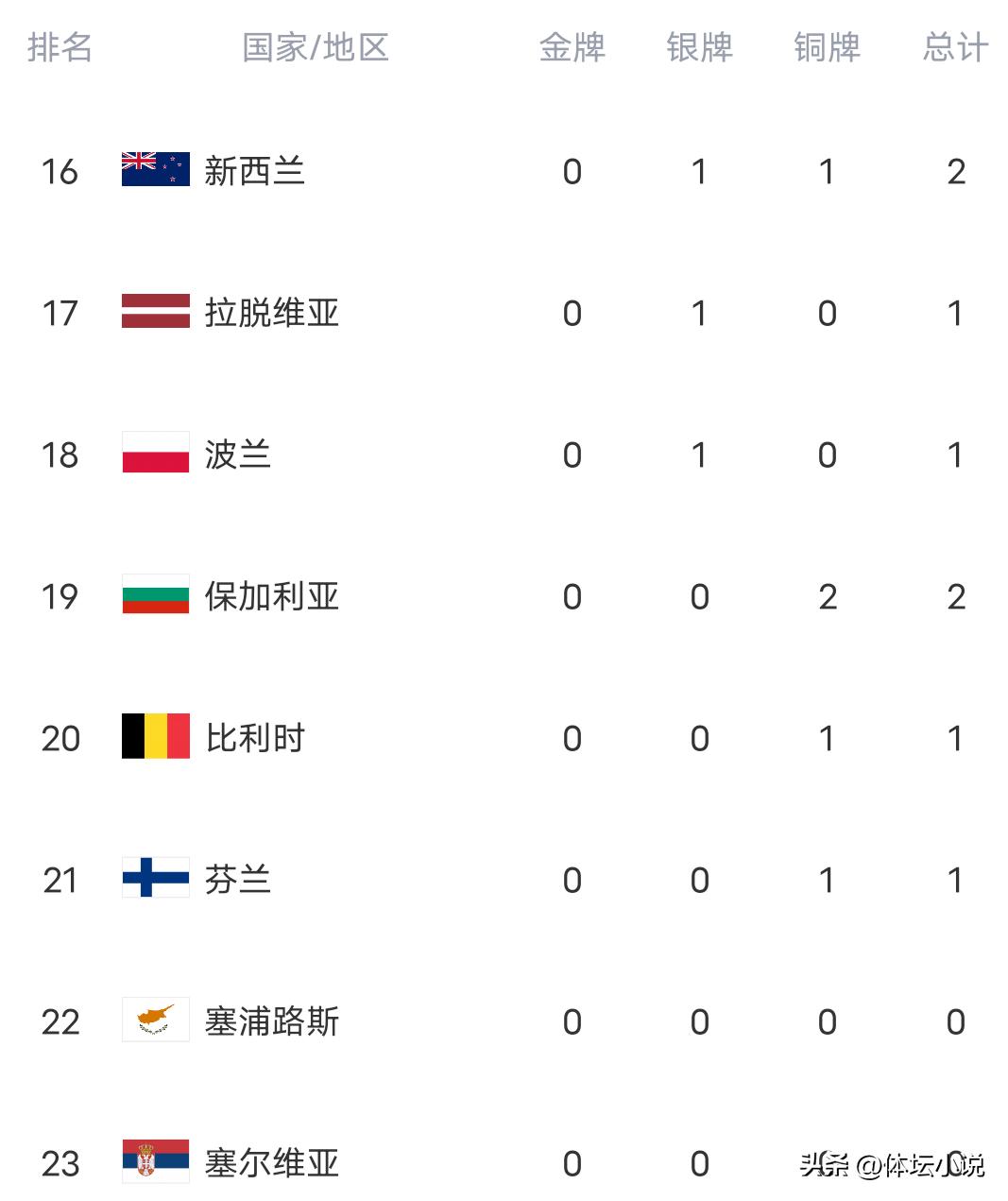Image resolution: width=1008 pixels, height=1201 pixels.
Task: Click the New Zealand flag icon
Action: (155, 170)
